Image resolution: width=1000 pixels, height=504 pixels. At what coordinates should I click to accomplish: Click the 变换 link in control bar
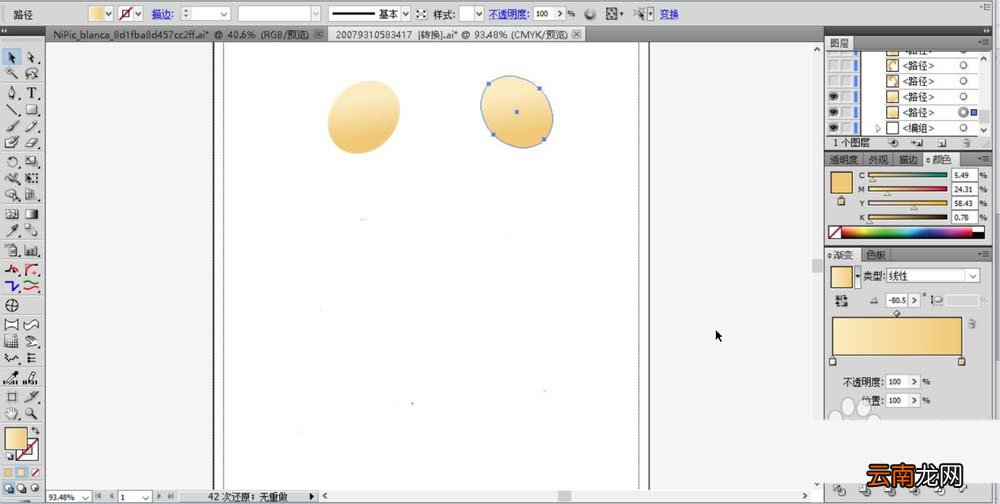click(x=669, y=14)
